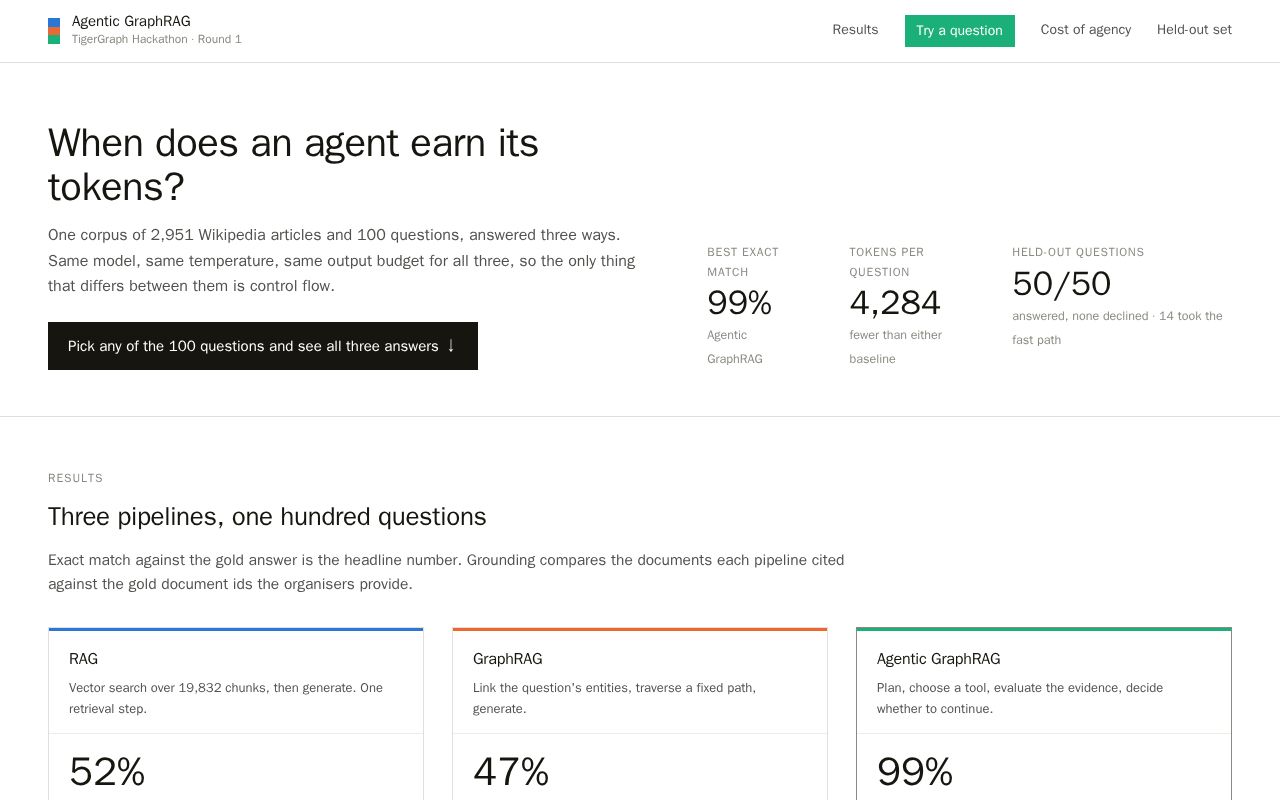Select the 99% best exact match stat
Screen dimensions: 1280x800
click(x=739, y=302)
